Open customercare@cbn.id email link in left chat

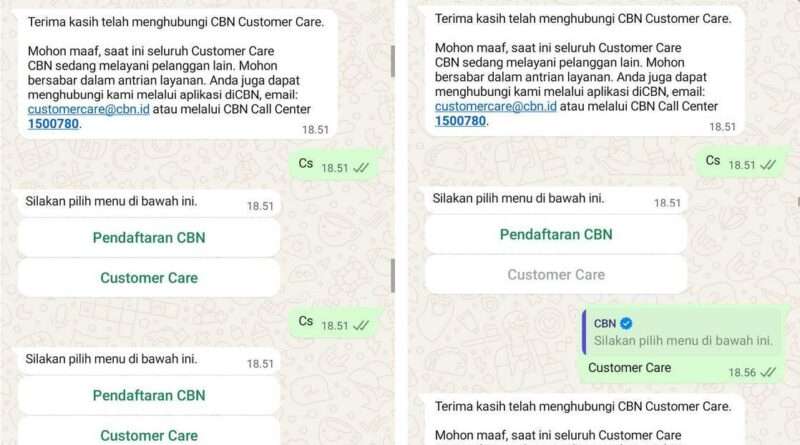point(89,109)
